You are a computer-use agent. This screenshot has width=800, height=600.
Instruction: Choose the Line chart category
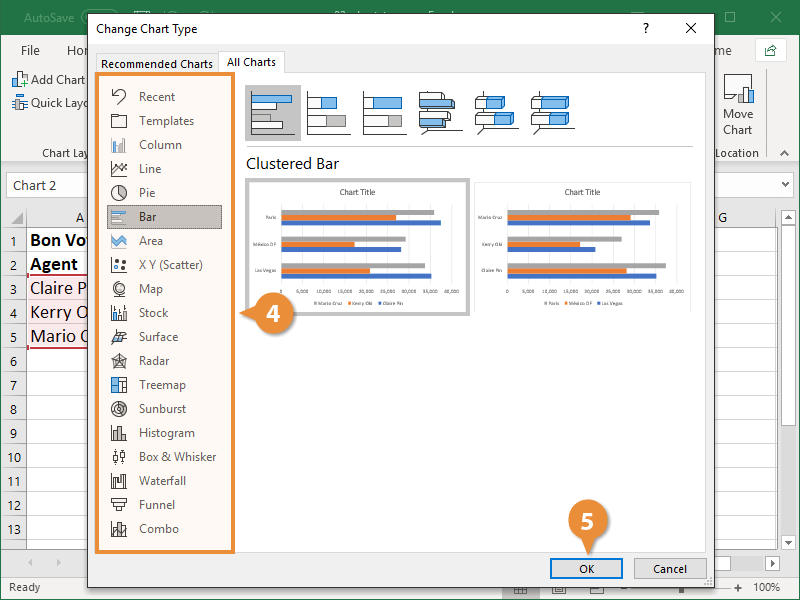pos(164,169)
